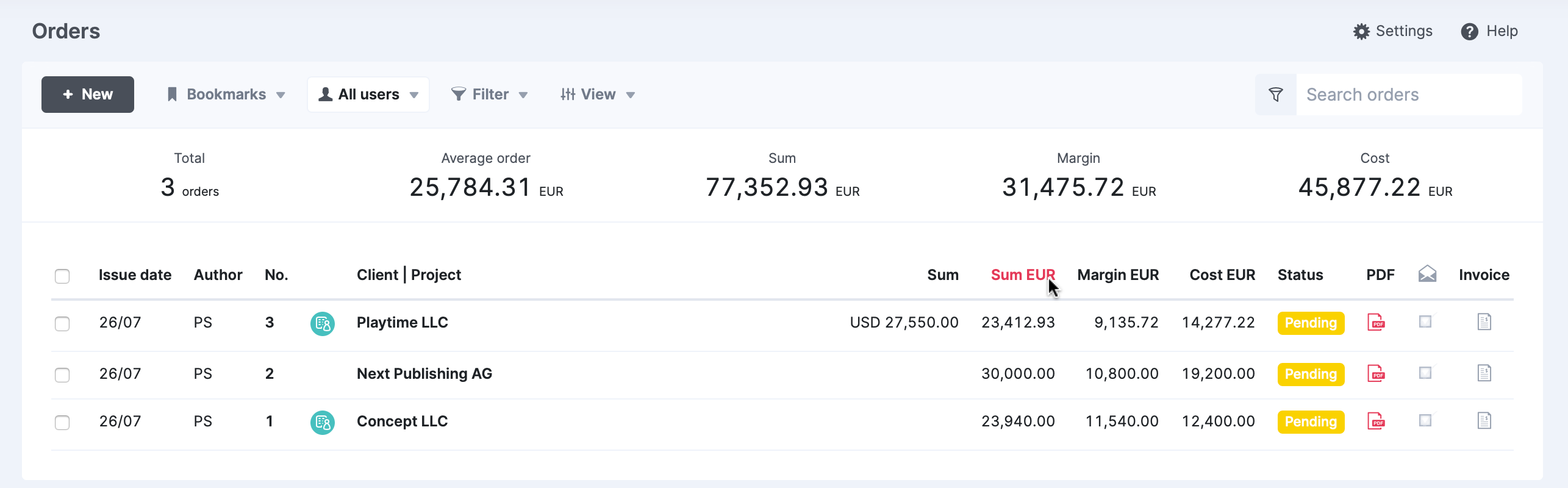Click the New order button
Screen dimensions: 1568x488
pyautogui.click(x=88, y=95)
